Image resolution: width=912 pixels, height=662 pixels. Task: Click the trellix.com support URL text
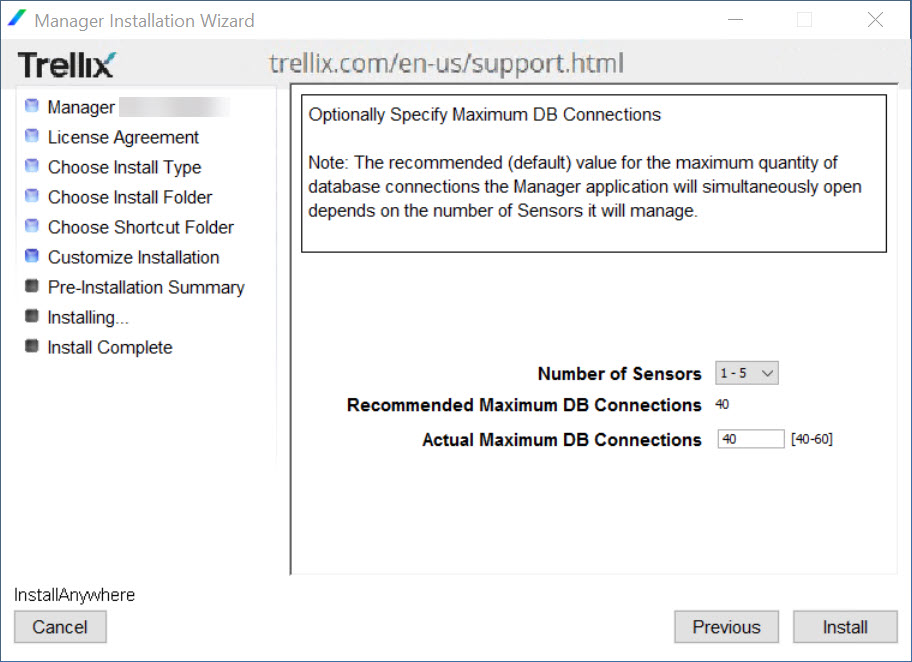point(446,63)
